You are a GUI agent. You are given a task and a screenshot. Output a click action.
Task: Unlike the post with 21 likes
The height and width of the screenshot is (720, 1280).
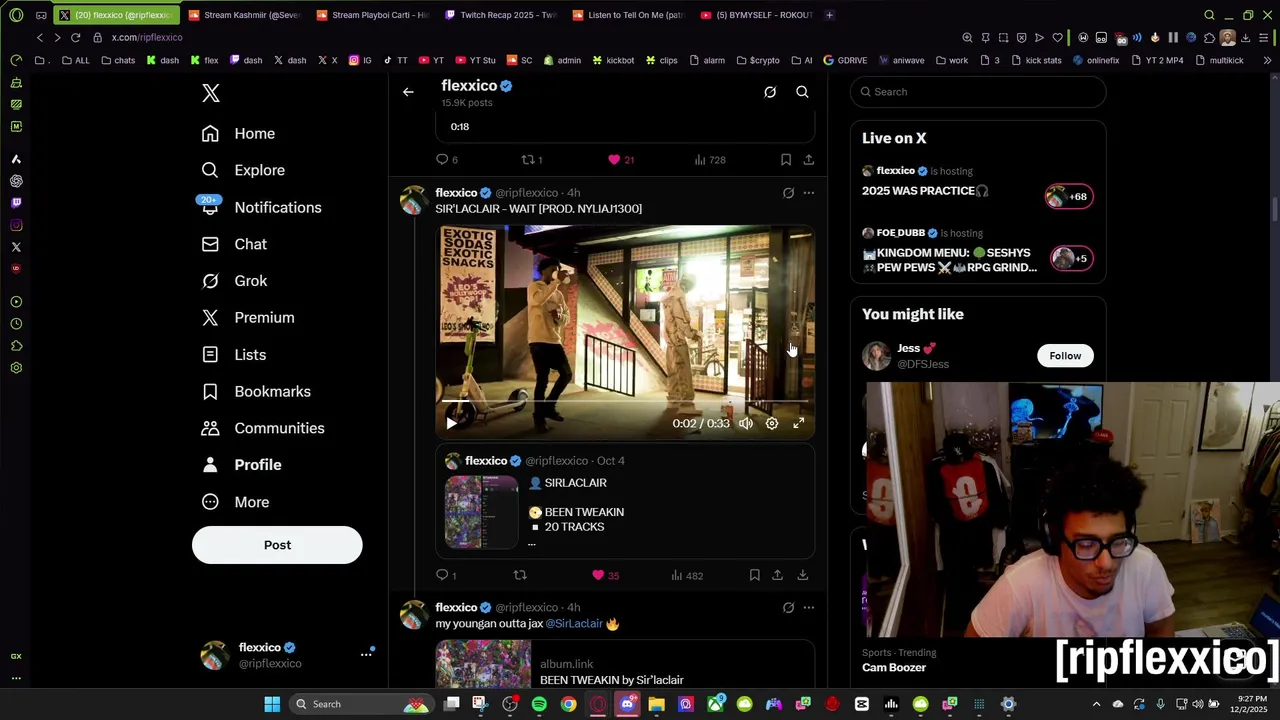(620, 160)
